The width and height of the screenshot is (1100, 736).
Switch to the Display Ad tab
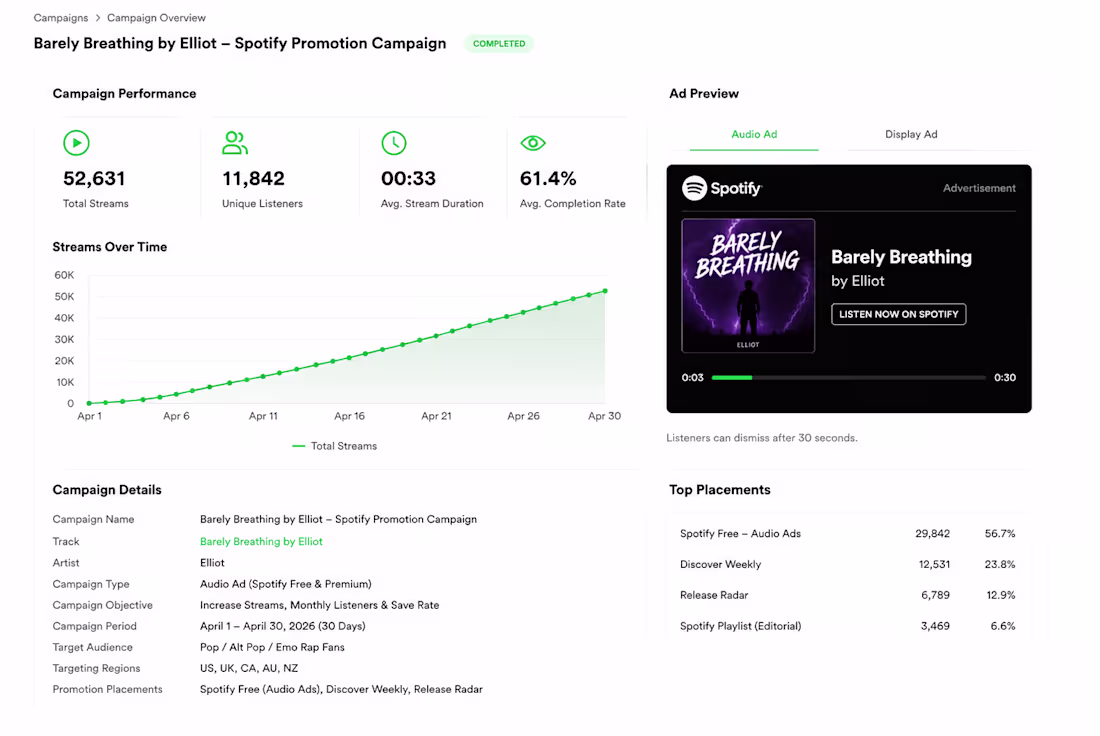tap(911, 134)
